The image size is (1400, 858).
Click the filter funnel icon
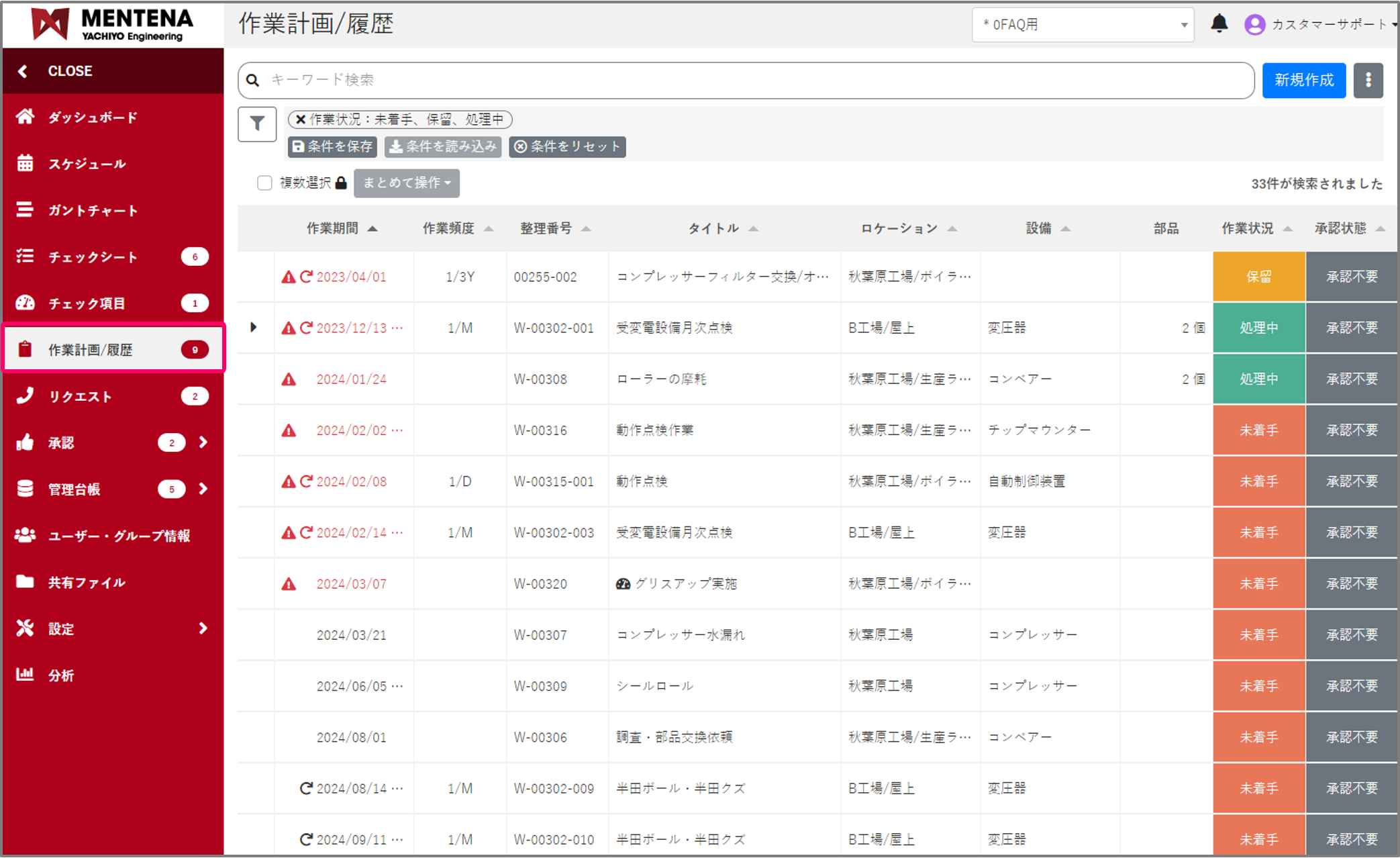[256, 124]
